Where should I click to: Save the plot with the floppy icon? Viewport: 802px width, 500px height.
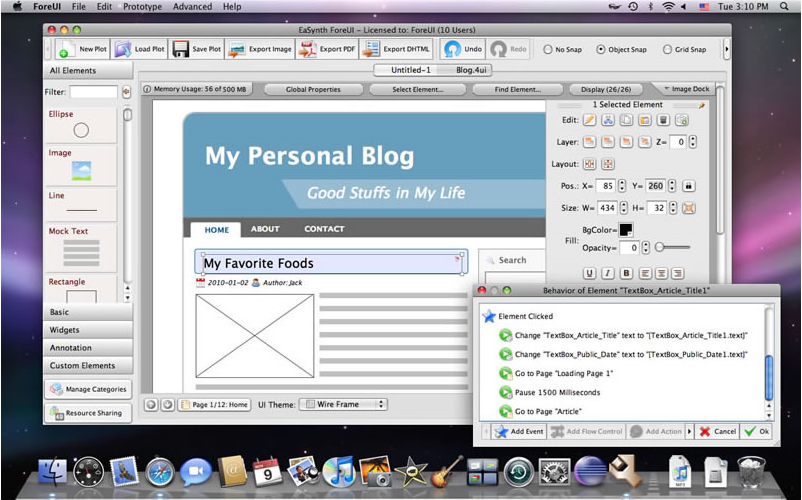pyautogui.click(x=196, y=49)
